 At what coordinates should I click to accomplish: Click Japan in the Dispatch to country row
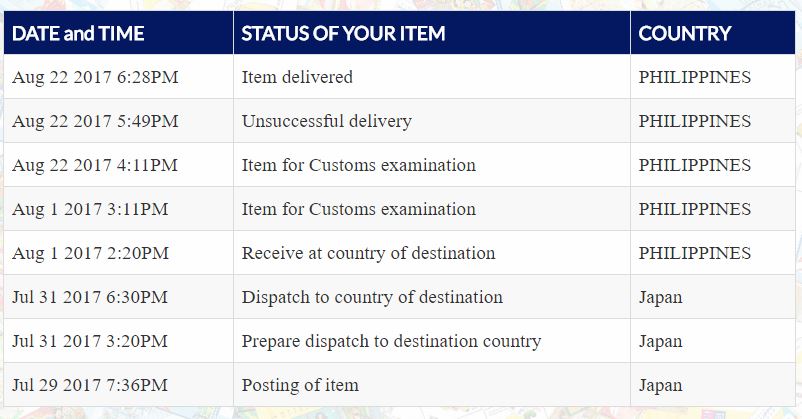pos(660,297)
